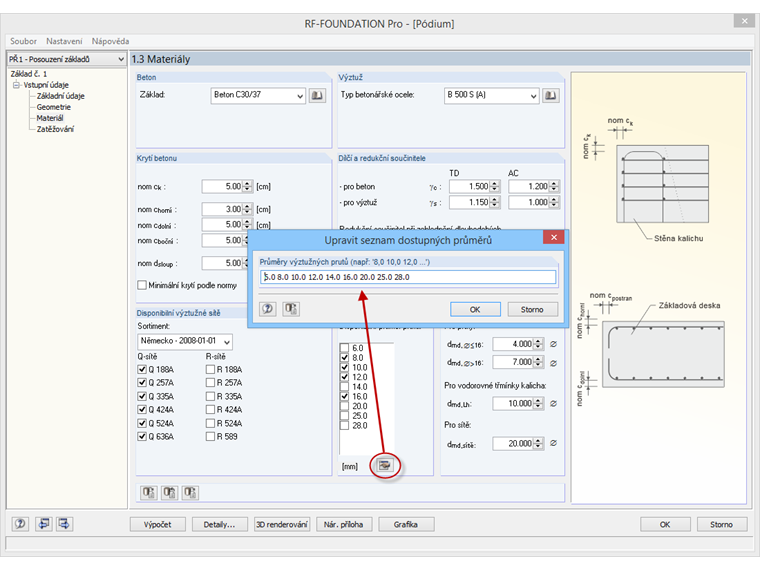Confirm the diameters dialog with OK
The image size is (760, 570).
click(475, 309)
